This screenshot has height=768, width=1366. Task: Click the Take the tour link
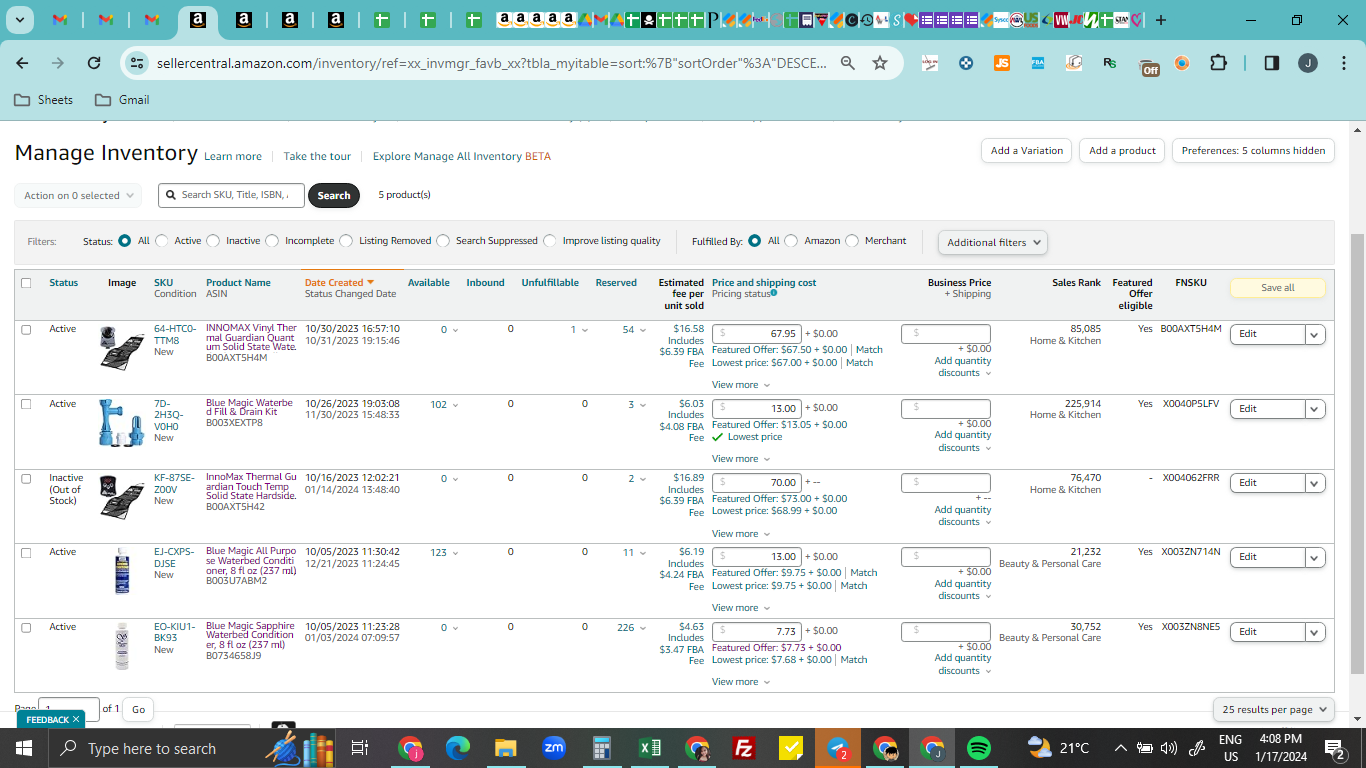point(317,156)
